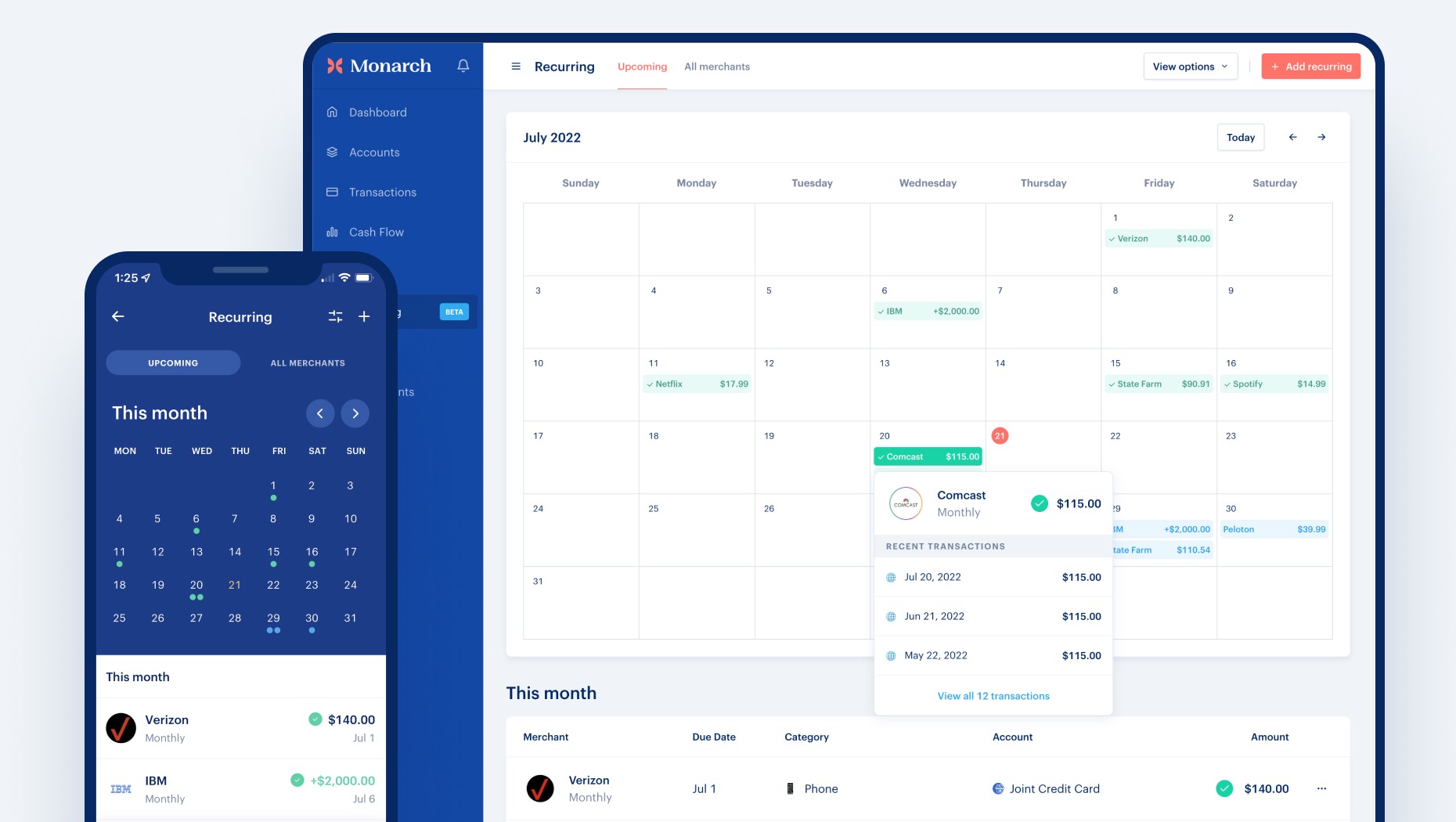1456x822 pixels.
Task: Select the Netflix $17.99 calendar entry
Action: [x=697, y=384]
